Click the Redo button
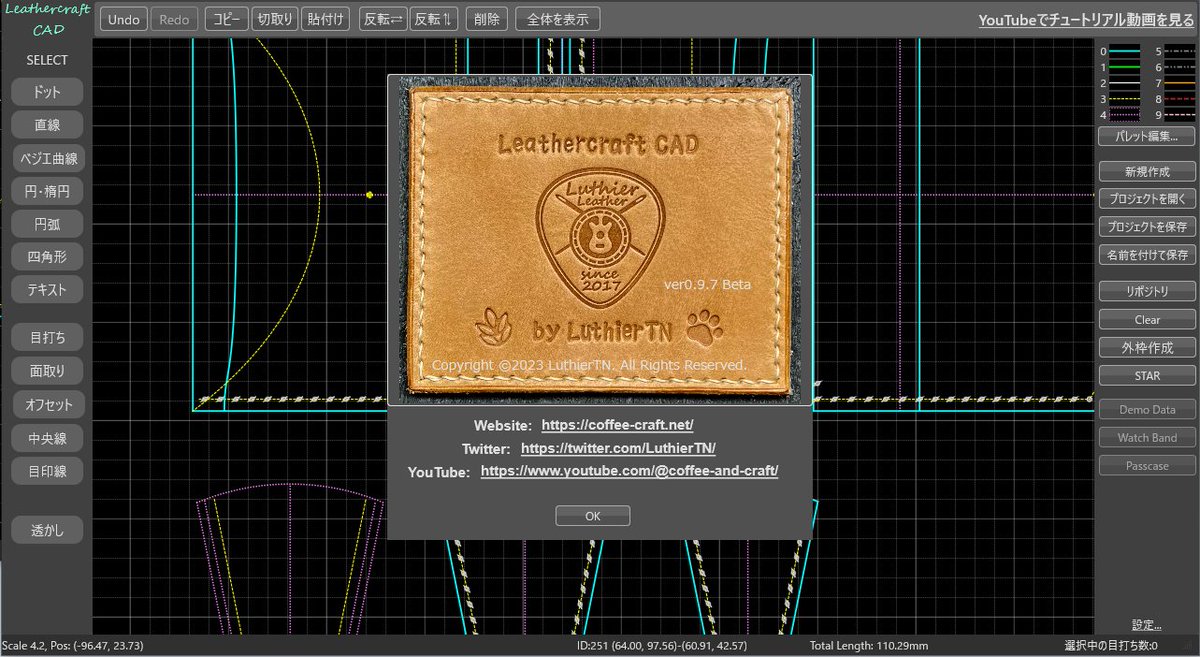 [174, 19]
